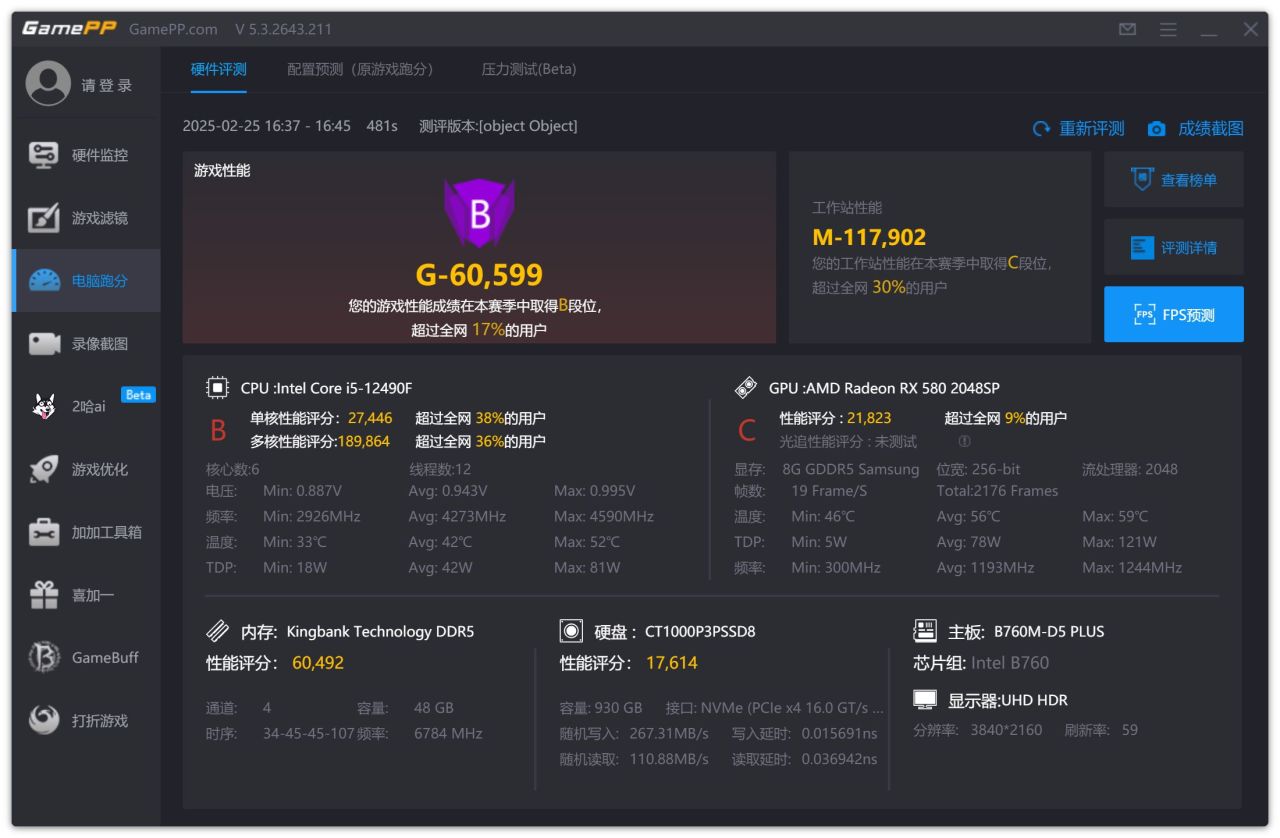This screenshot has height=838, width=1280.
Task: Click the memory name Kingbank Technology DDR5
Action: point(380,631)
